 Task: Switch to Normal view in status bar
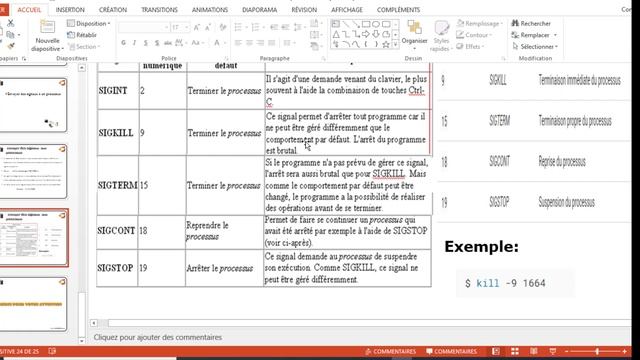496,351
